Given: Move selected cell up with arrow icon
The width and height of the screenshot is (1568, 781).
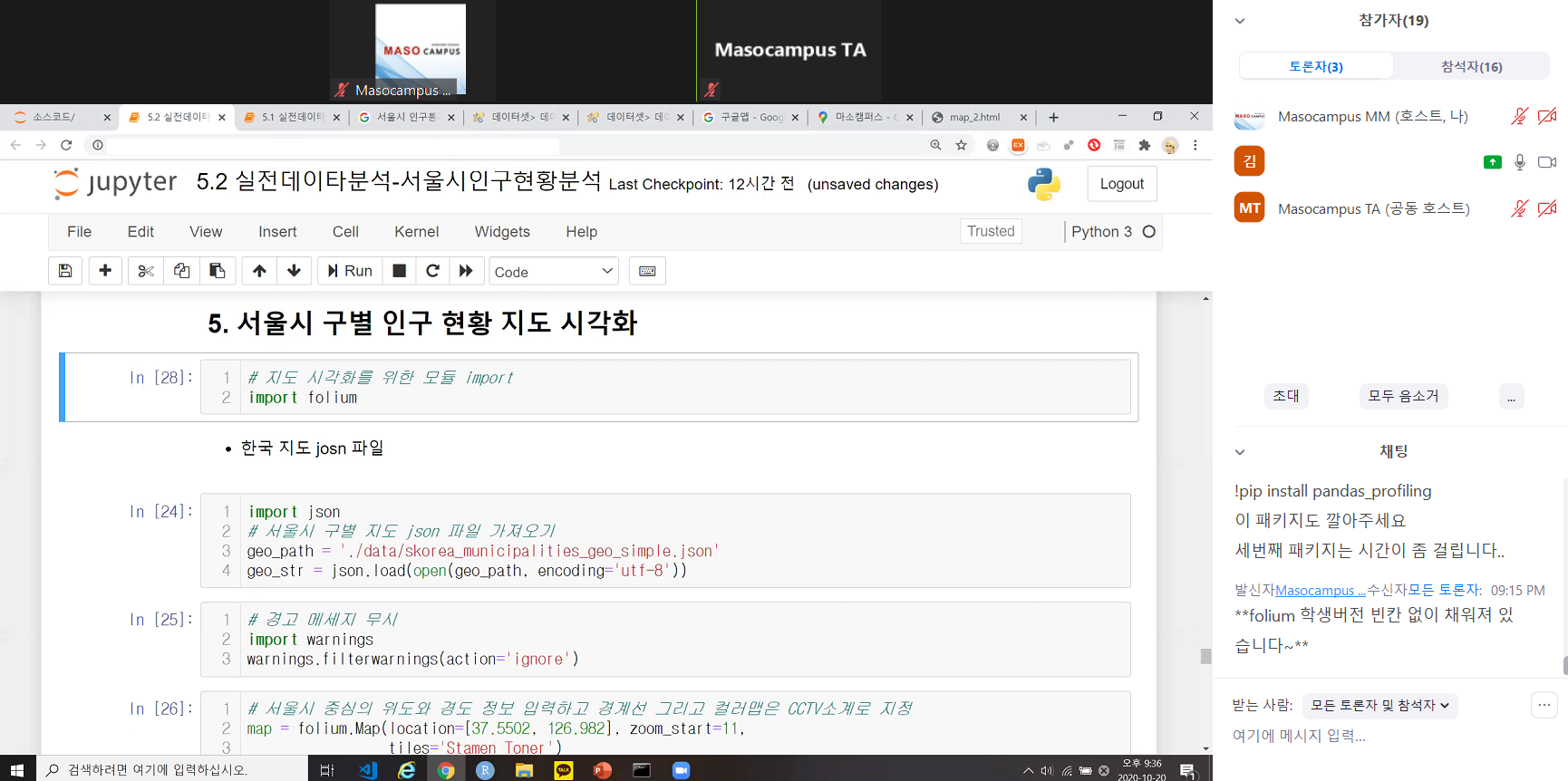Looking at the screenshot, I should [x=259, y=271].
